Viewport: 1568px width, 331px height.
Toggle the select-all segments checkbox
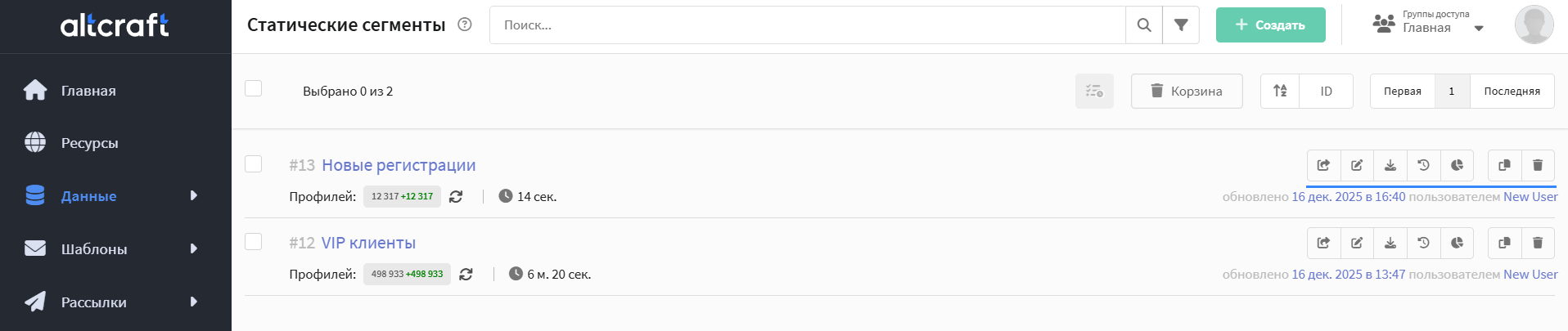click(254, 88)
